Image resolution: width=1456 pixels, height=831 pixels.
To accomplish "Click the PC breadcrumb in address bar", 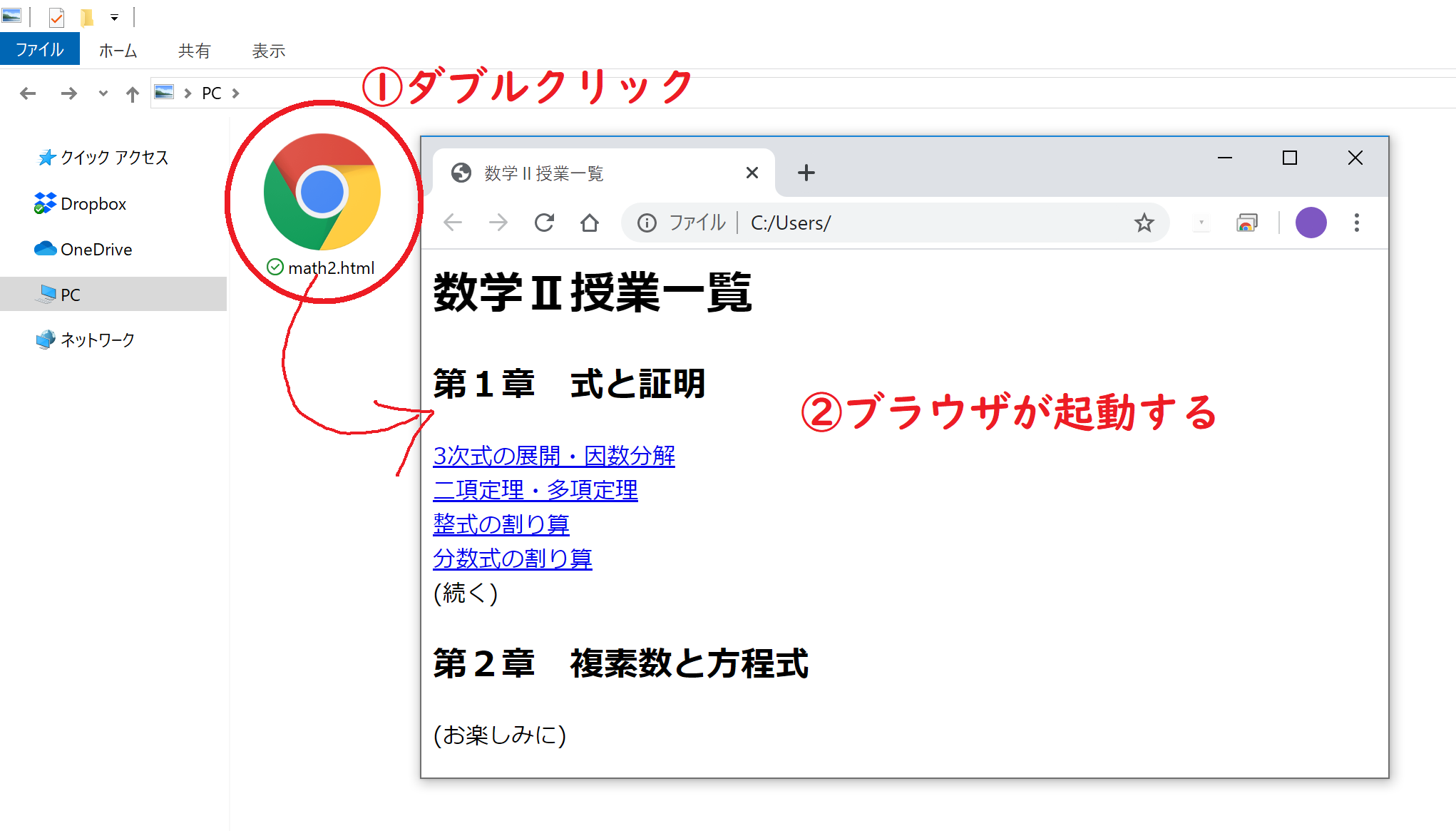I will click(212, 93).
